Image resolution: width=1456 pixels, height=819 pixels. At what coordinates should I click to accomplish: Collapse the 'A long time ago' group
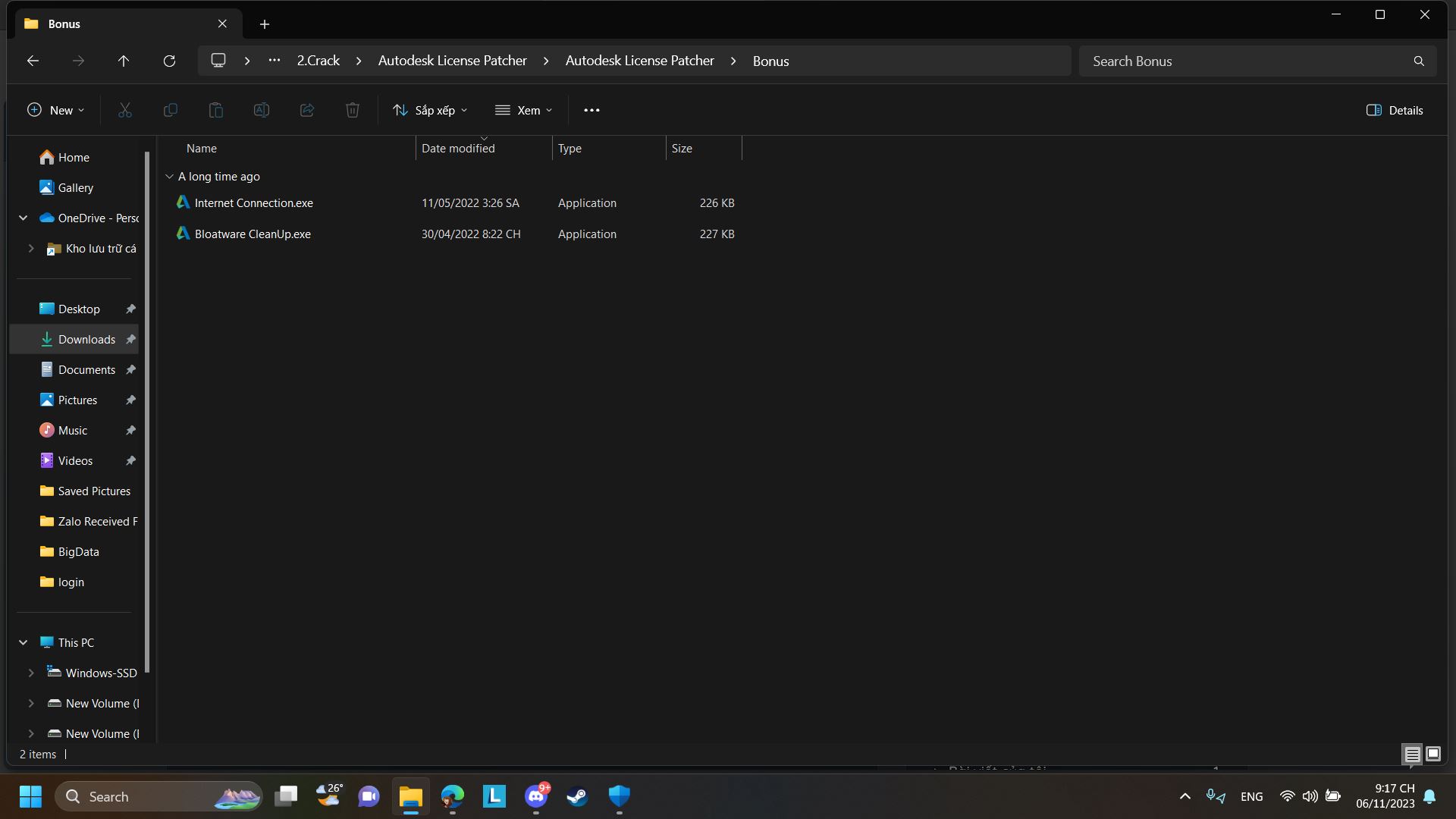click(169, 177)
